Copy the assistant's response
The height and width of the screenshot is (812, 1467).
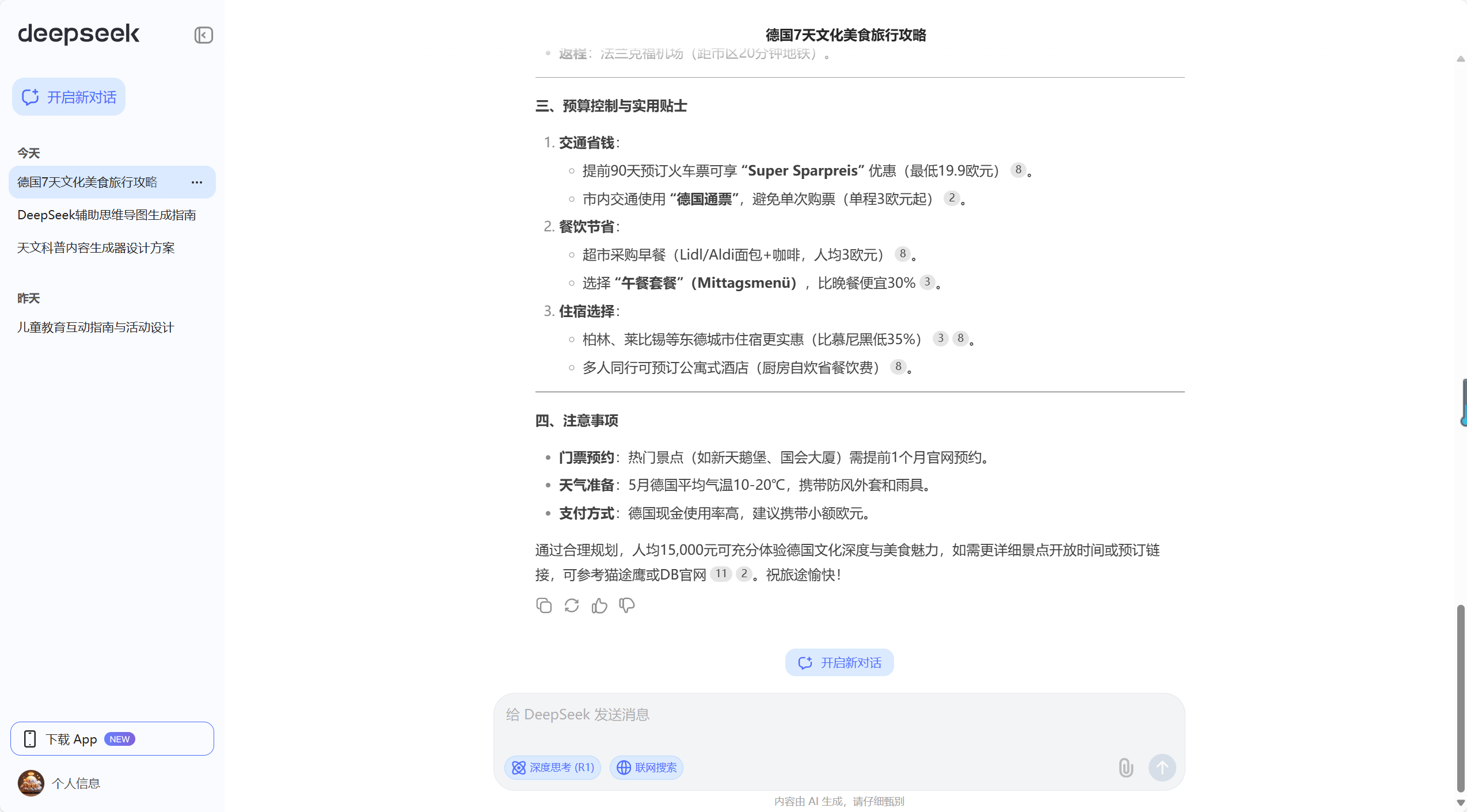544,605
